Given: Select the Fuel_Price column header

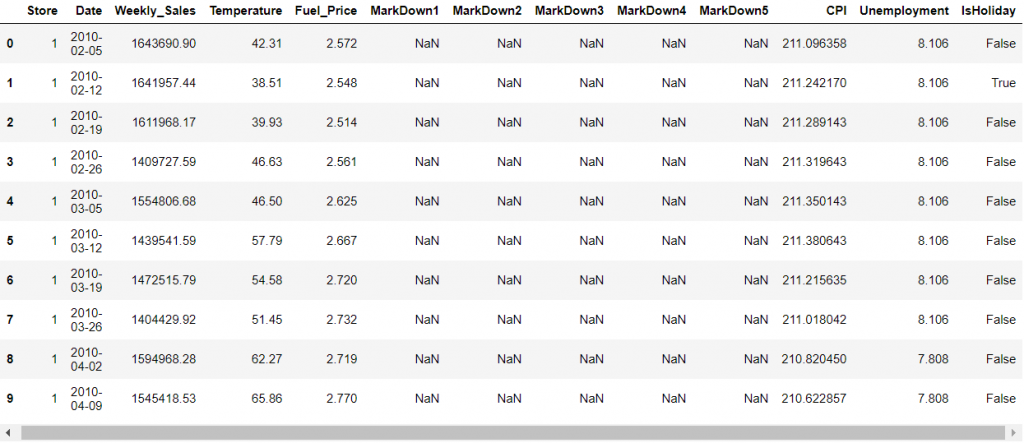Looking at the screenshot, I should [327, 11].
